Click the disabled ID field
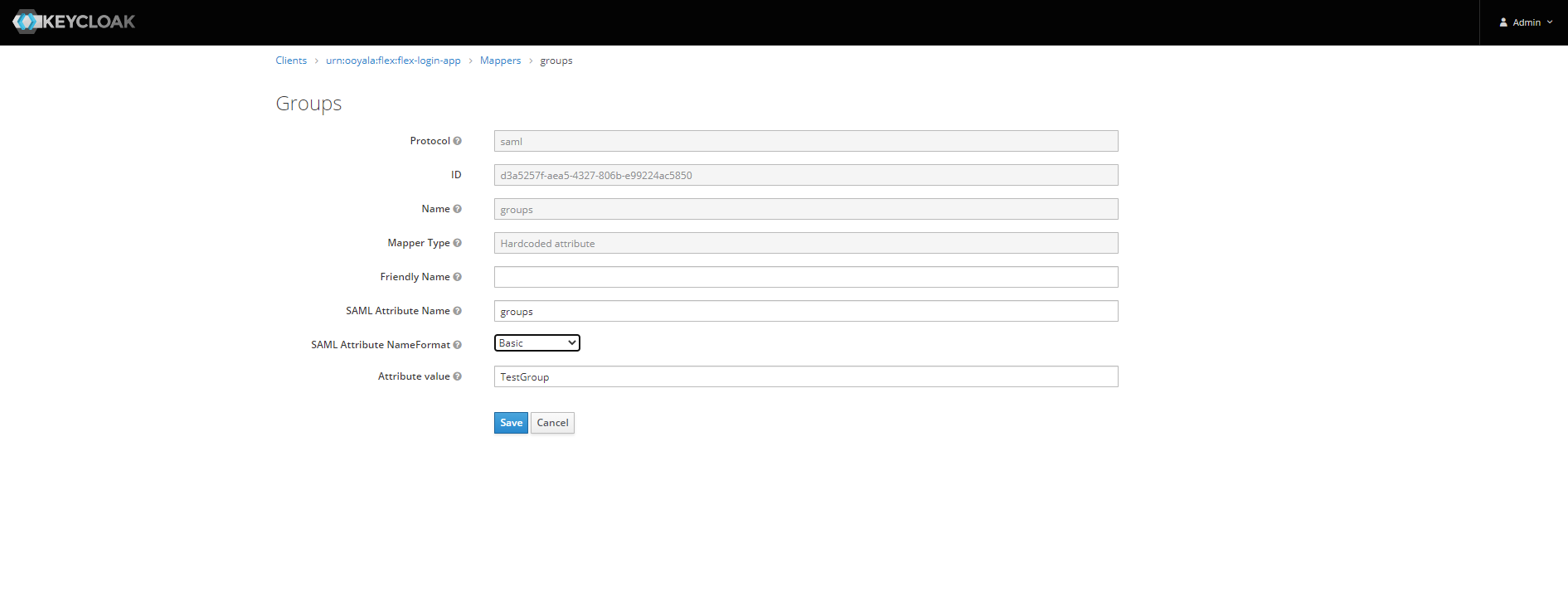The image size is (1568, 592). (805, 175)
